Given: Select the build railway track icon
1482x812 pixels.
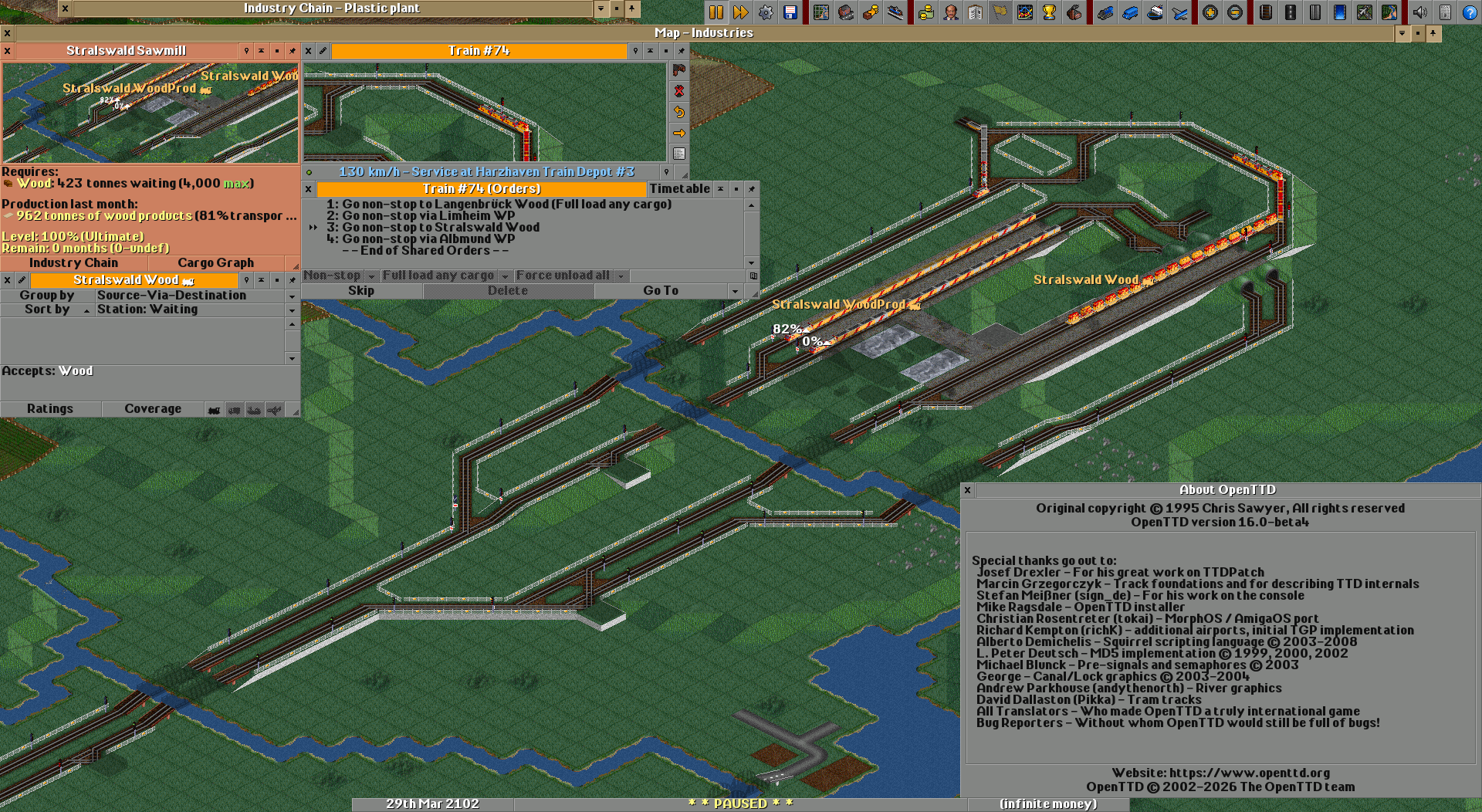Looking at the screenshot, I should click(1266, 12).
